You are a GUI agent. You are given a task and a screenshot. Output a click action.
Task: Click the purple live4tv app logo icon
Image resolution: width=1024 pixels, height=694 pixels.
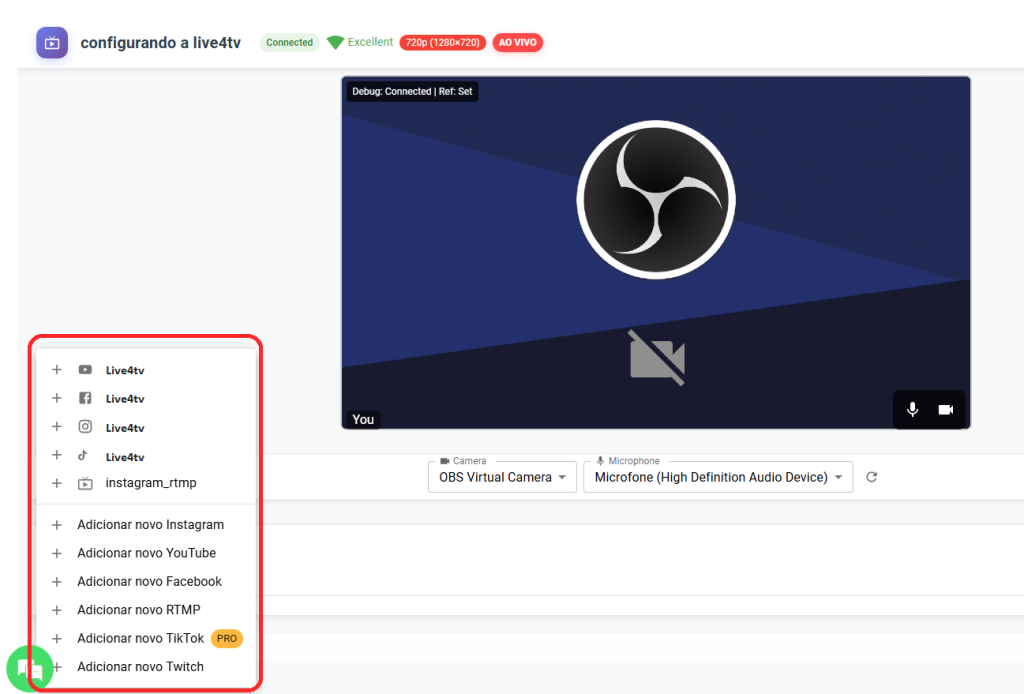[52, 42]
